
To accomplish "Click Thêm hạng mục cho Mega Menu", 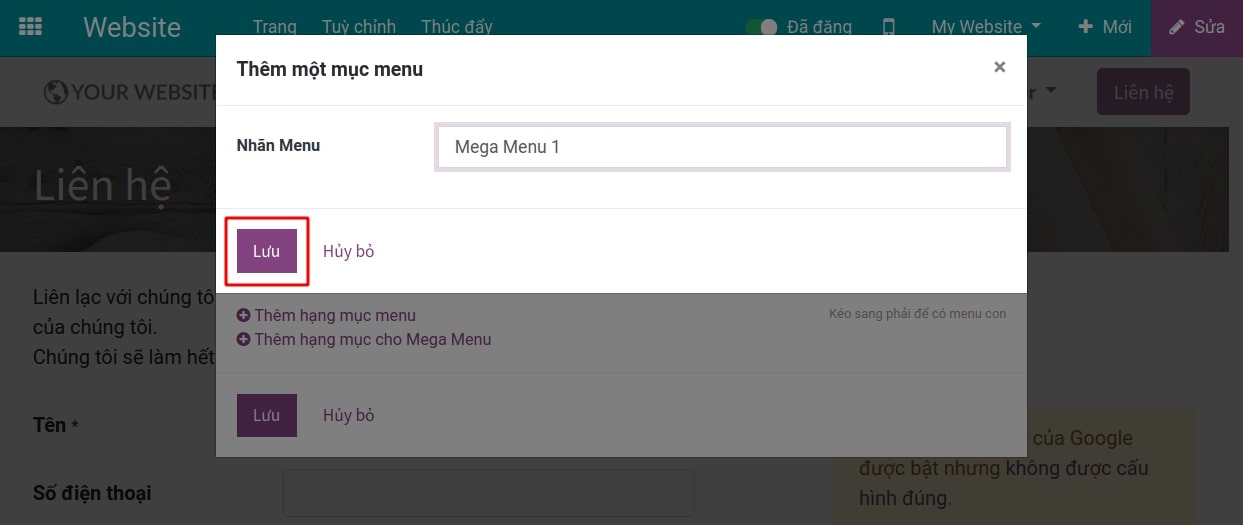I will (364, 339).
